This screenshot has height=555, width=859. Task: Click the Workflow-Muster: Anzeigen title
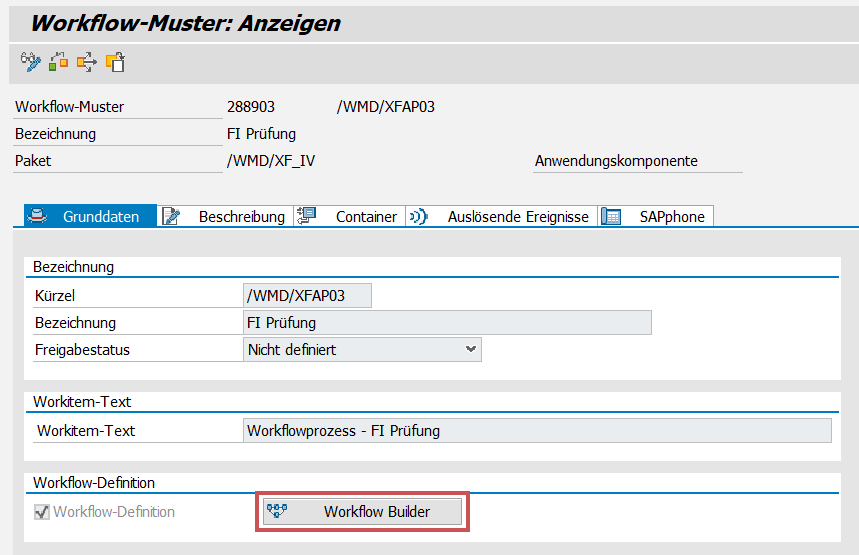coord(186,23)
